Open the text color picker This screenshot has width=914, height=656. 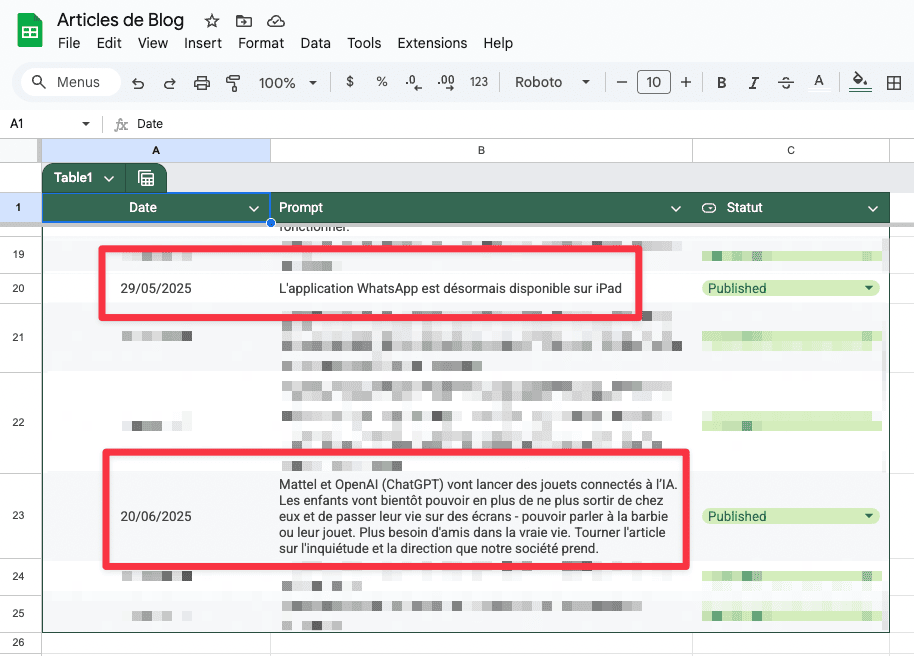coord(819,82)
